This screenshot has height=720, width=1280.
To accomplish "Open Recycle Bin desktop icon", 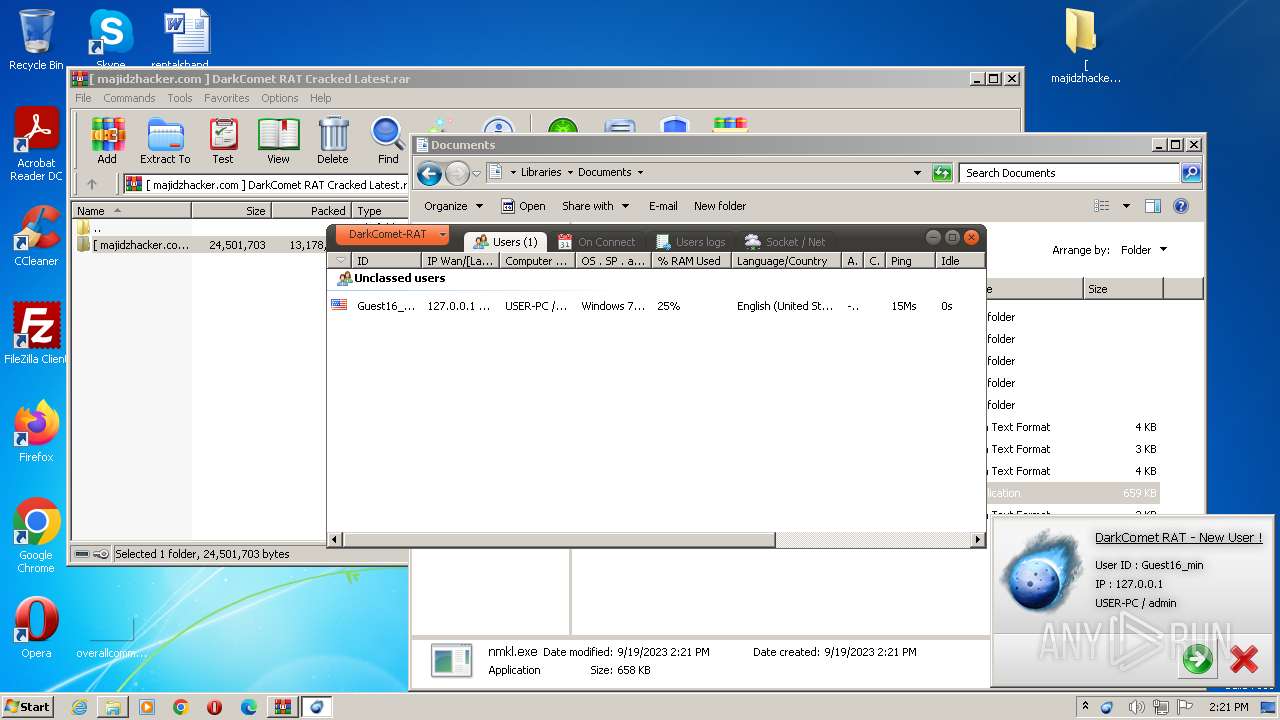I will coord(36,40).
